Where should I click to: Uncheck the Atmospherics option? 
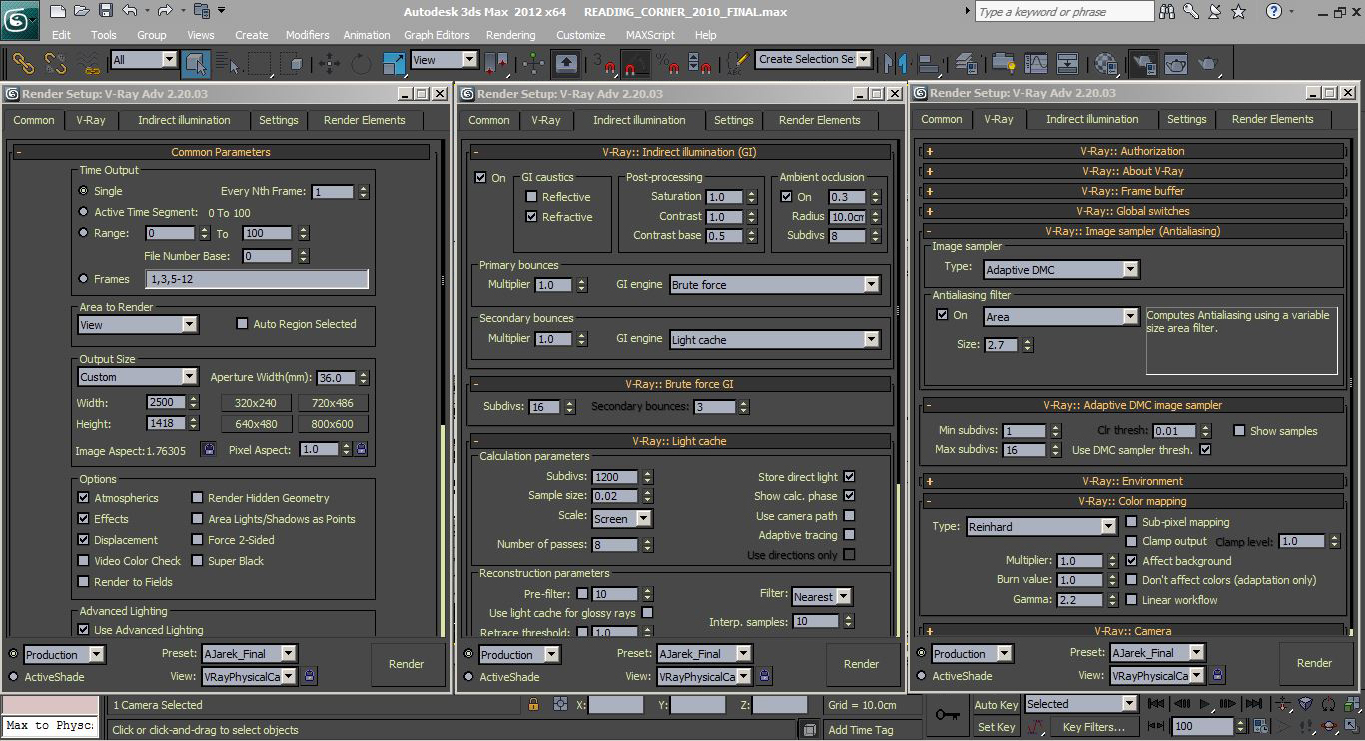[84, 497]
